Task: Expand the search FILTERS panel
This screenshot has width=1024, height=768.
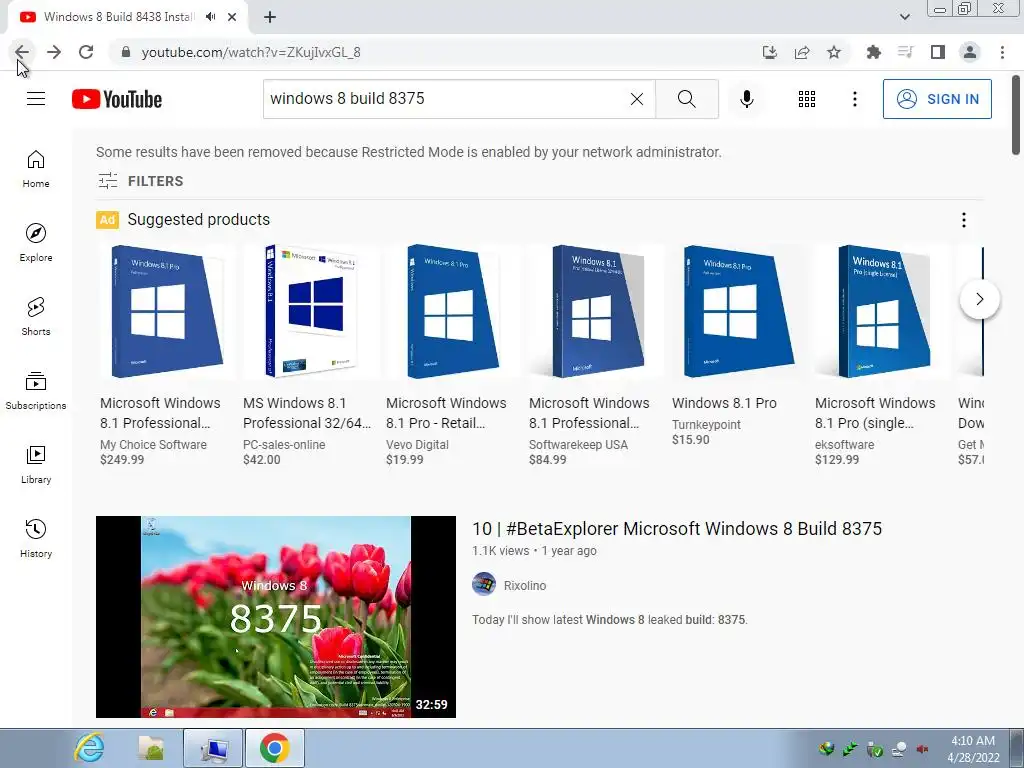Action: 140,181
